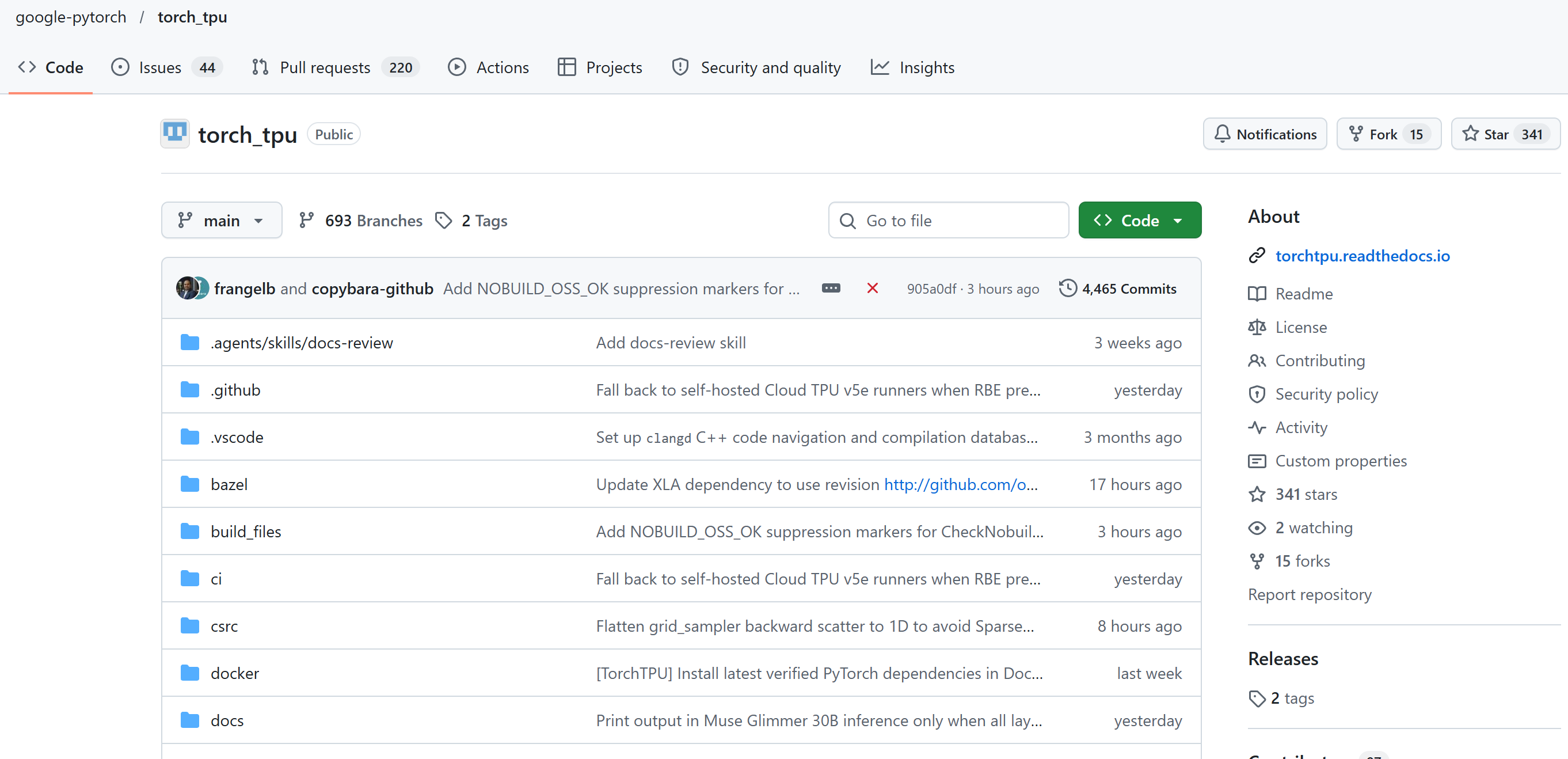1568x759 pixels.
Task: Click the branch icon beside 693 Branches
Action: tap(306, 221)
